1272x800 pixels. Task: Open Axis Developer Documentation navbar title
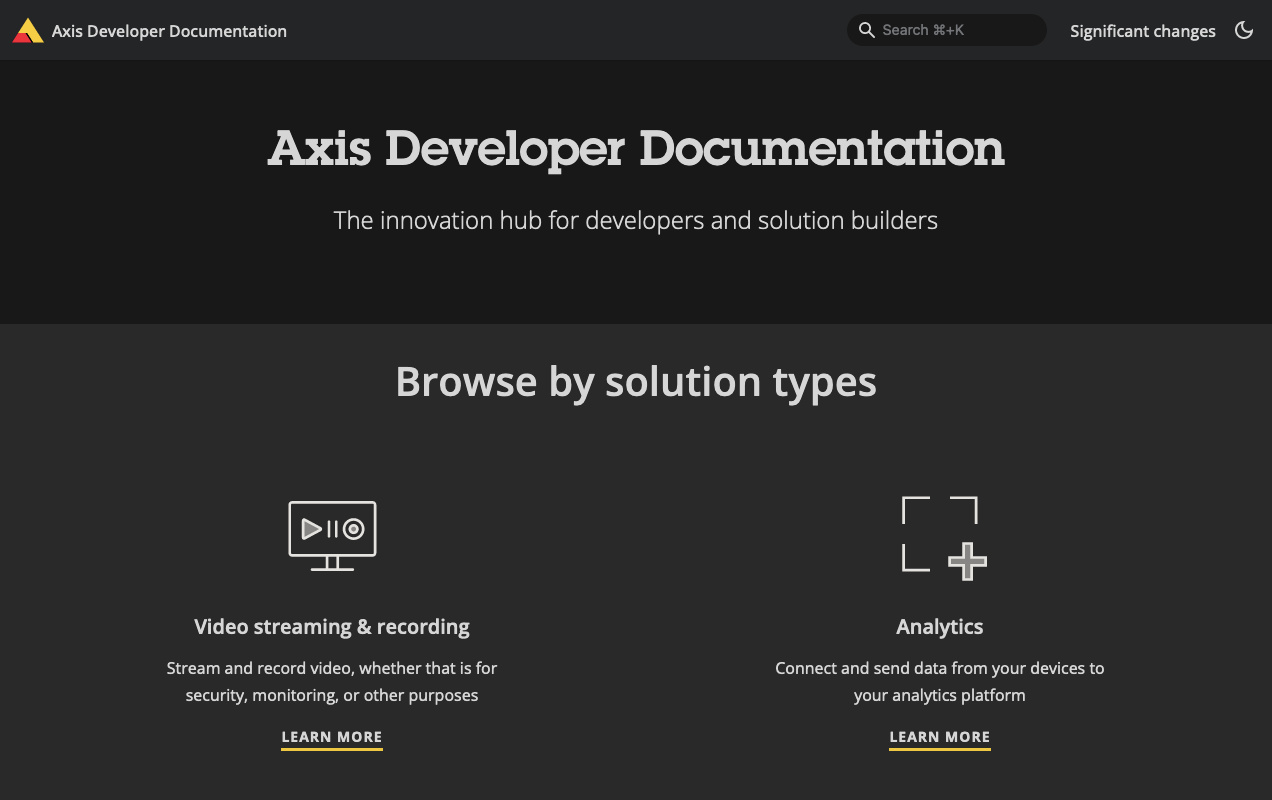pos(169,31)
